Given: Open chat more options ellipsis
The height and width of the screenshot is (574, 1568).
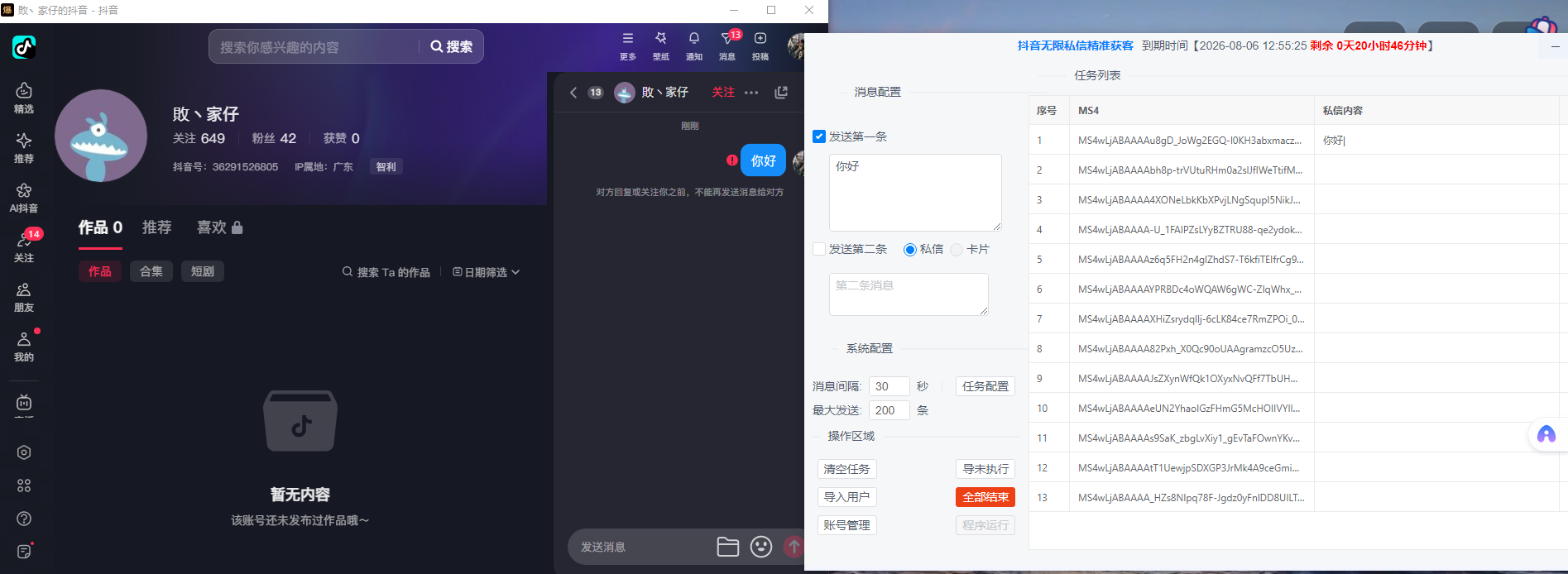Looking at the screenshot, I should pyautogui.click(x=751, y=93).
